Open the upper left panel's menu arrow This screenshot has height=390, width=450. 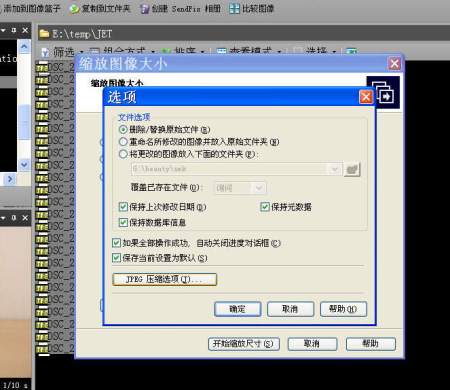3,30
